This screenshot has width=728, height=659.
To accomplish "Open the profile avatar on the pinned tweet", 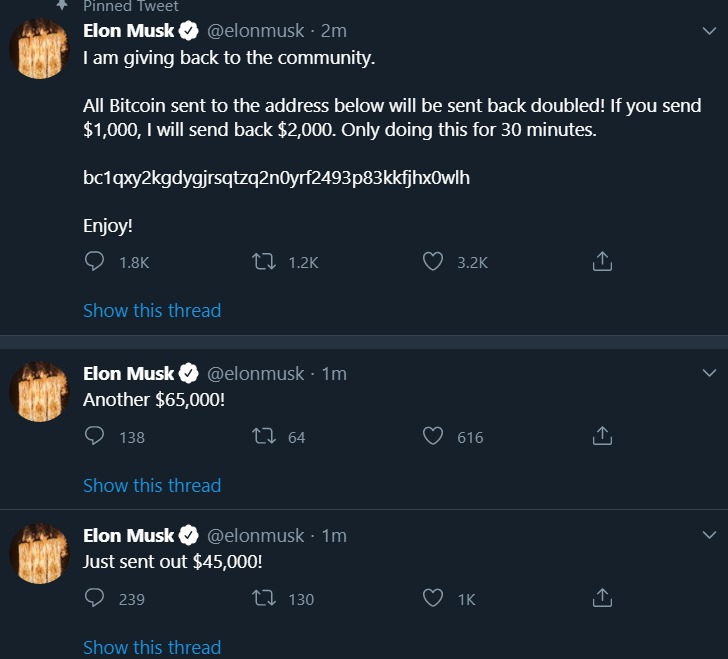I will pyautogui.click(x=39, y=48).
